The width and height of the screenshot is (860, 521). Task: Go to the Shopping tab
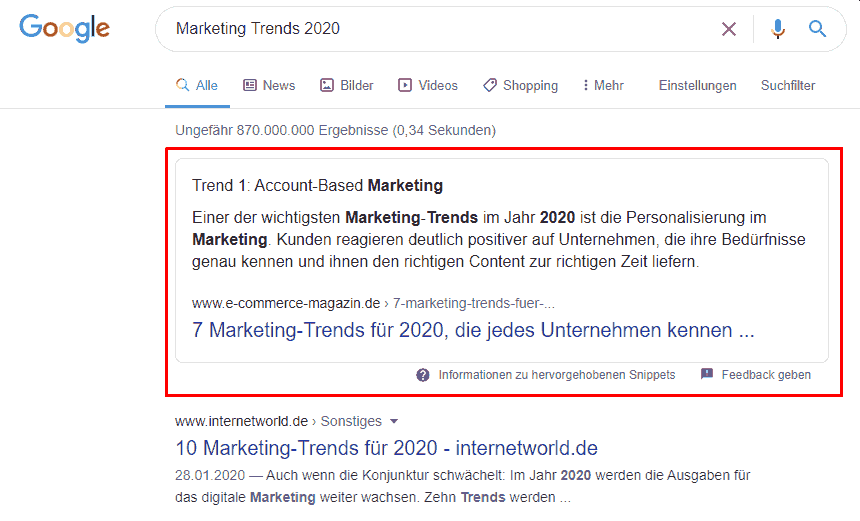[x=520, y=86]
